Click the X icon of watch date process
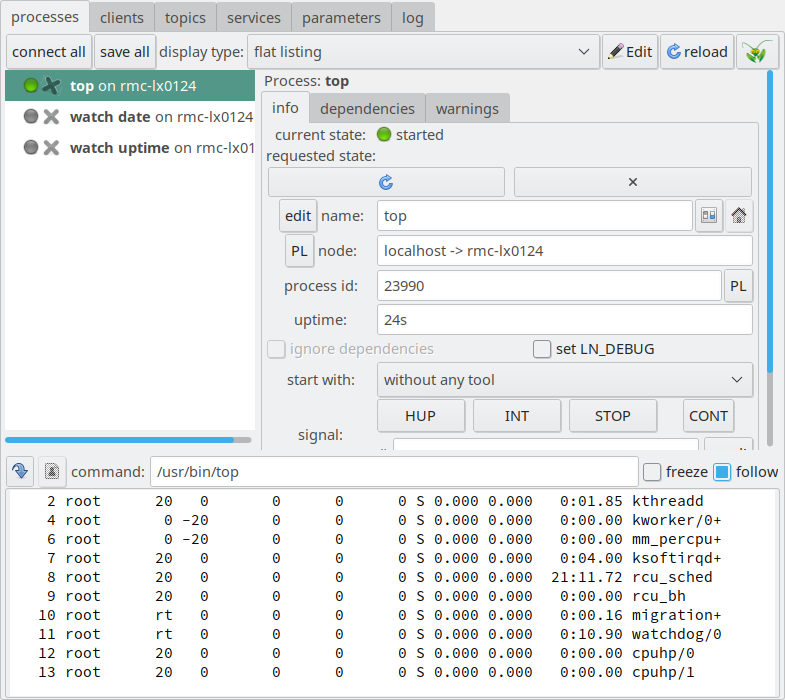 click(x=51, y=117)
